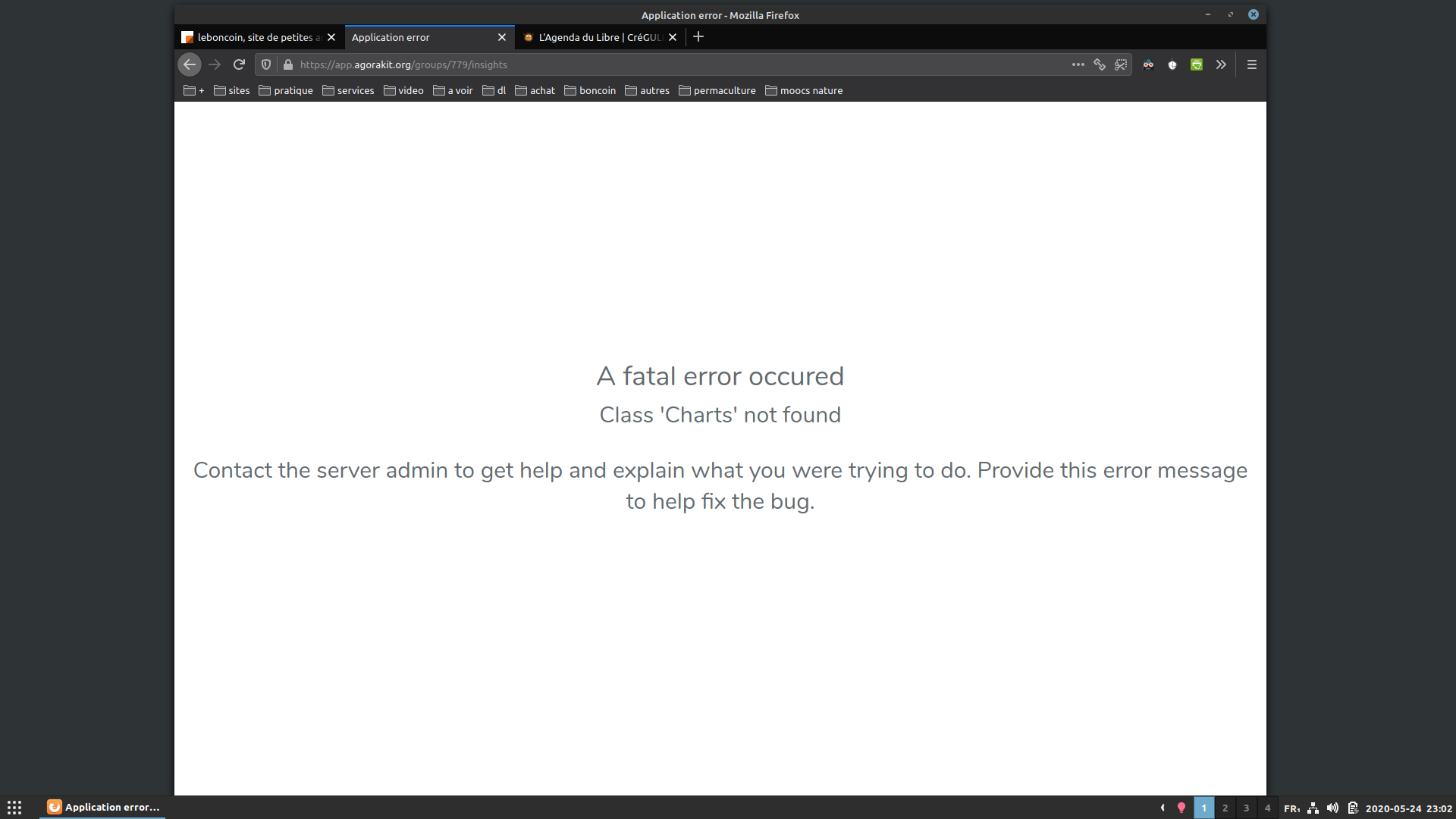Open a new tab with plus button
Image resolution: width=1456 pixels, height=819 pixels.
(x=698, y=36)
